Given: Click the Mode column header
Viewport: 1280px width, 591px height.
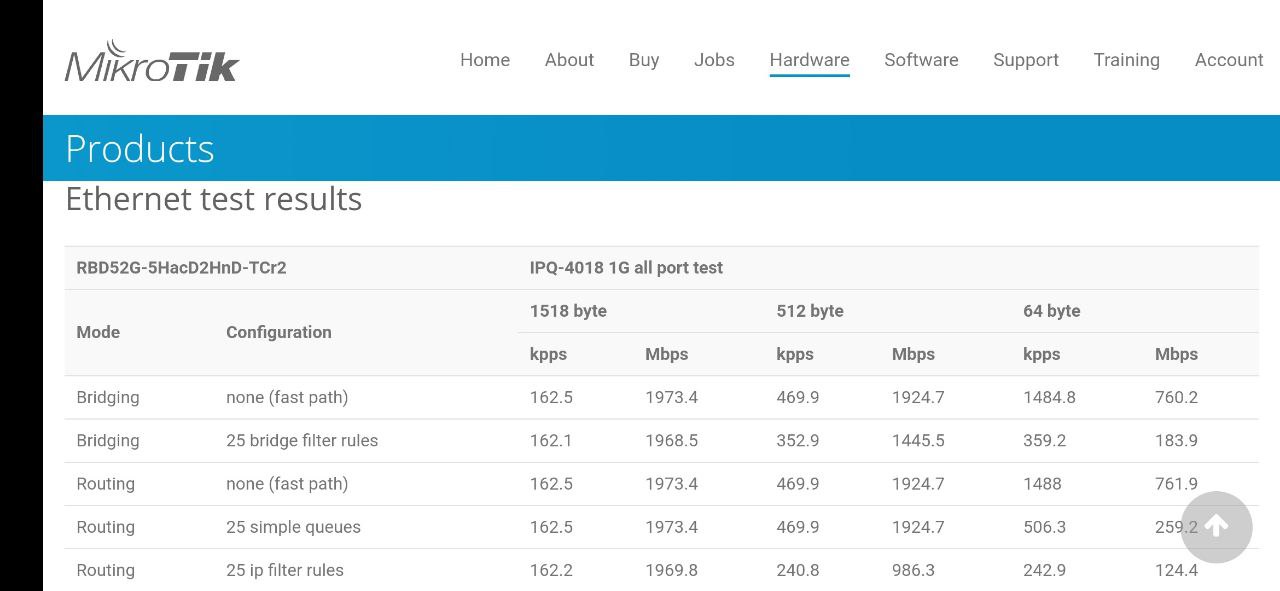Looking at the screenshot, I should [x=98, y=332].
